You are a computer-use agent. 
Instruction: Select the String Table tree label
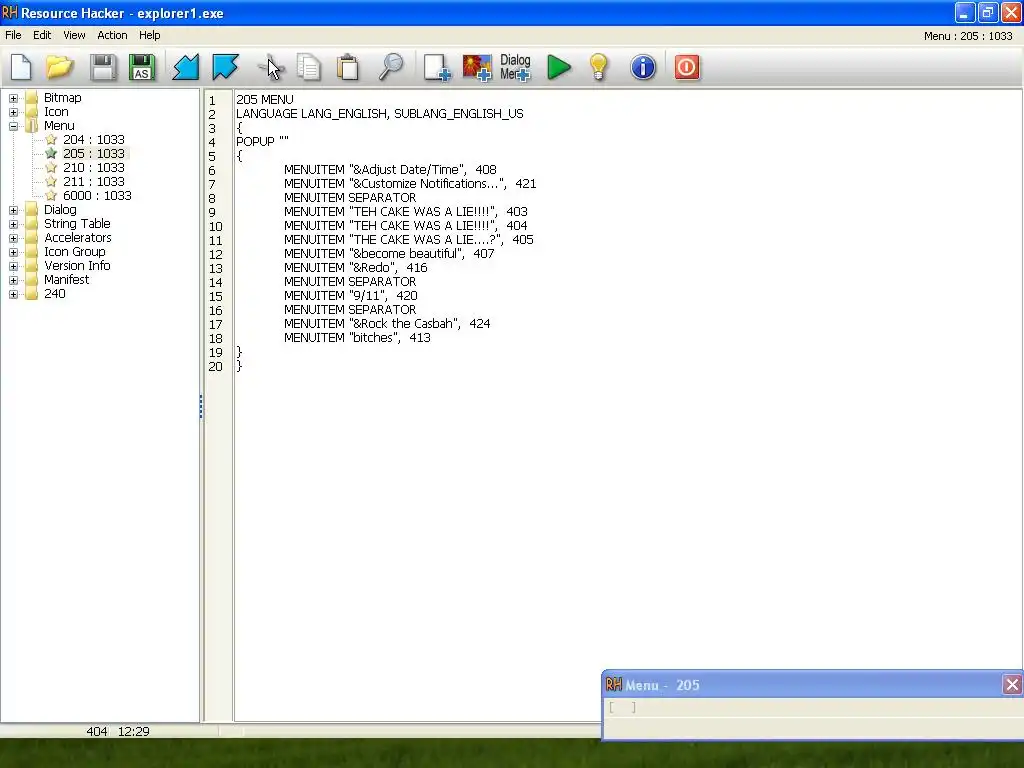[x=77, y=223]
